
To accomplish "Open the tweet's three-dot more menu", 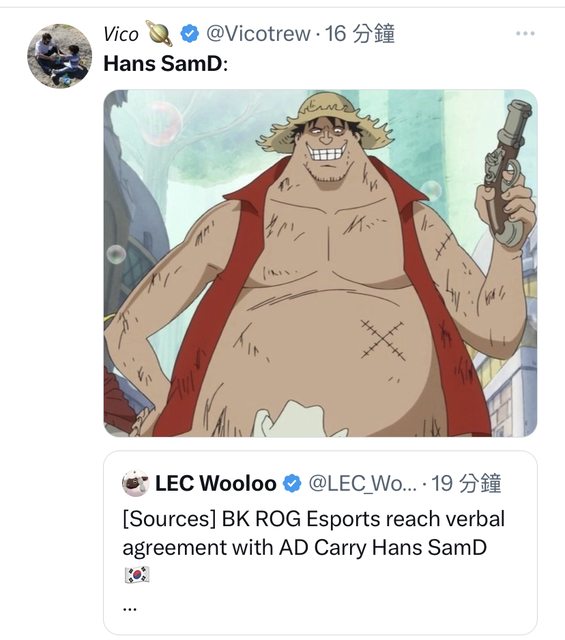I will coord(525,33).
